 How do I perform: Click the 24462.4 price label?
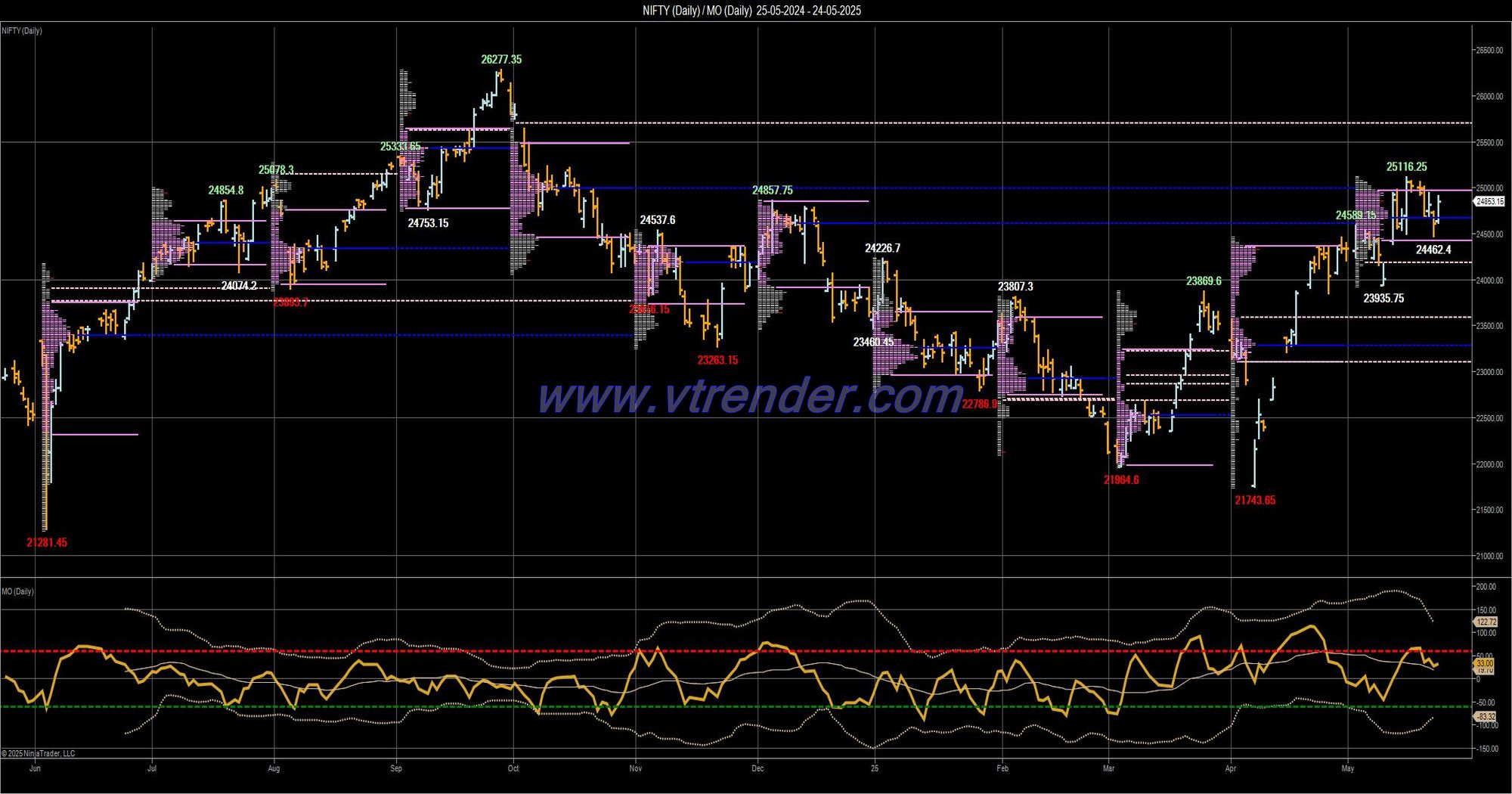[1433, 250]
